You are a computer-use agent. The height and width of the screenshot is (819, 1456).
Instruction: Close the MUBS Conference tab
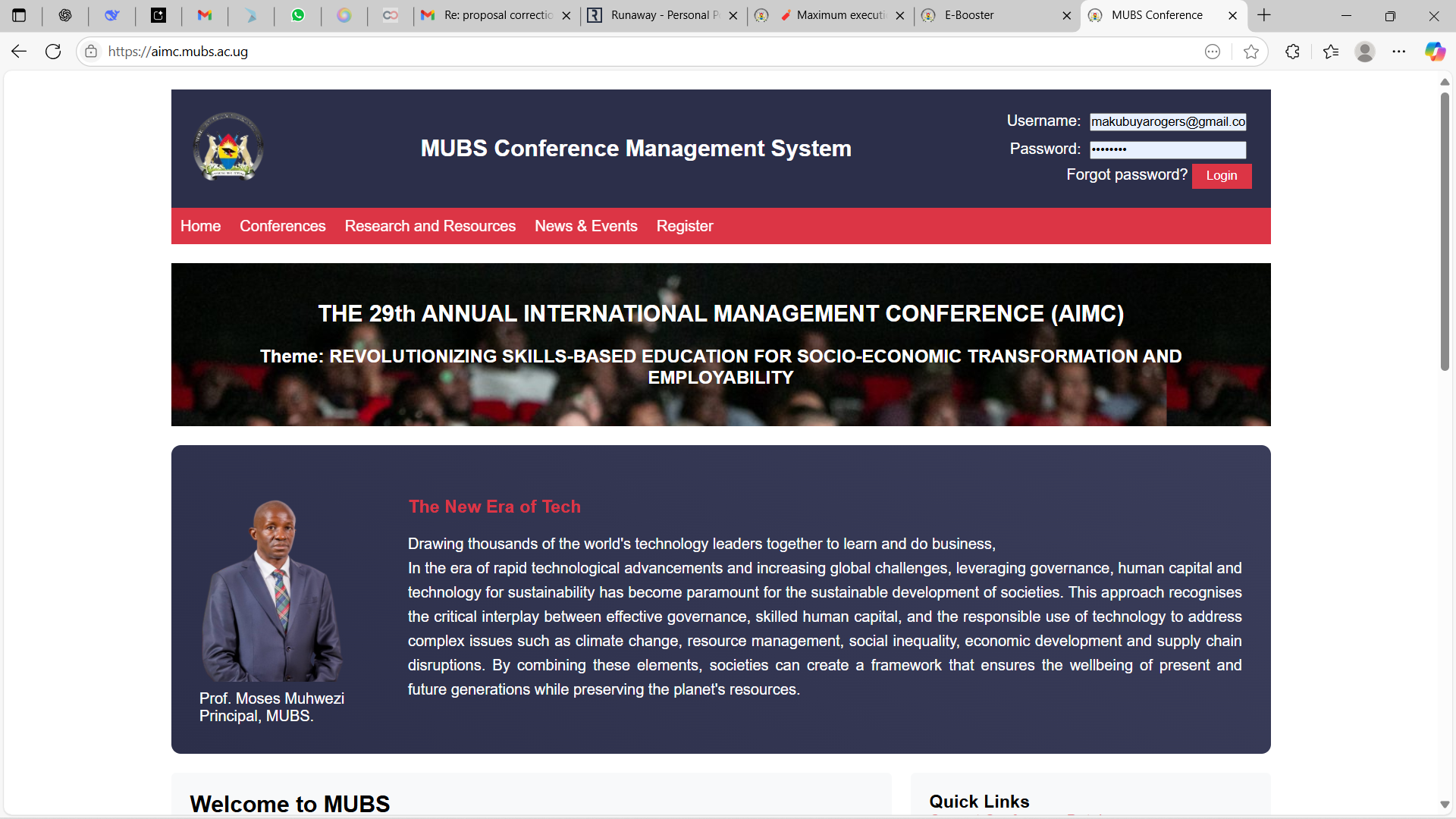point(1233,15)
